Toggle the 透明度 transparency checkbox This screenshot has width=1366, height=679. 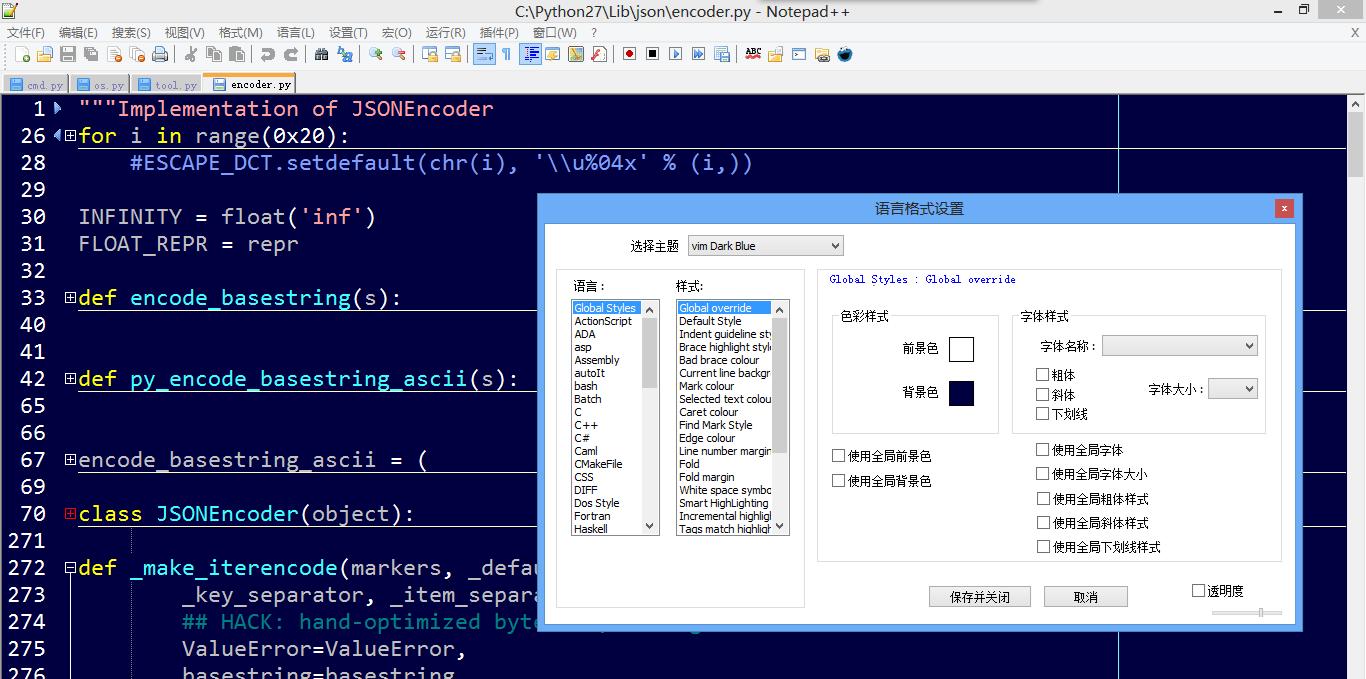pos(1198,591)
